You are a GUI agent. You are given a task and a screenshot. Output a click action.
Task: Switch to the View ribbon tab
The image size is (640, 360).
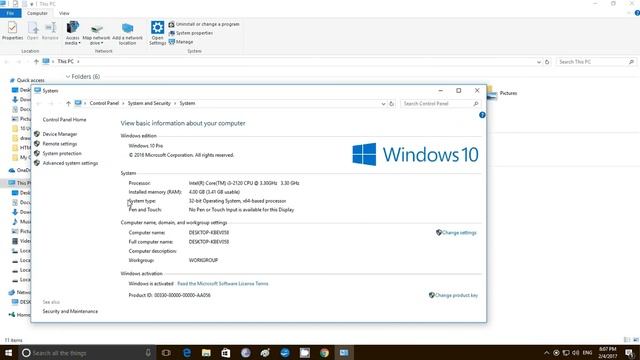point(64,13)
